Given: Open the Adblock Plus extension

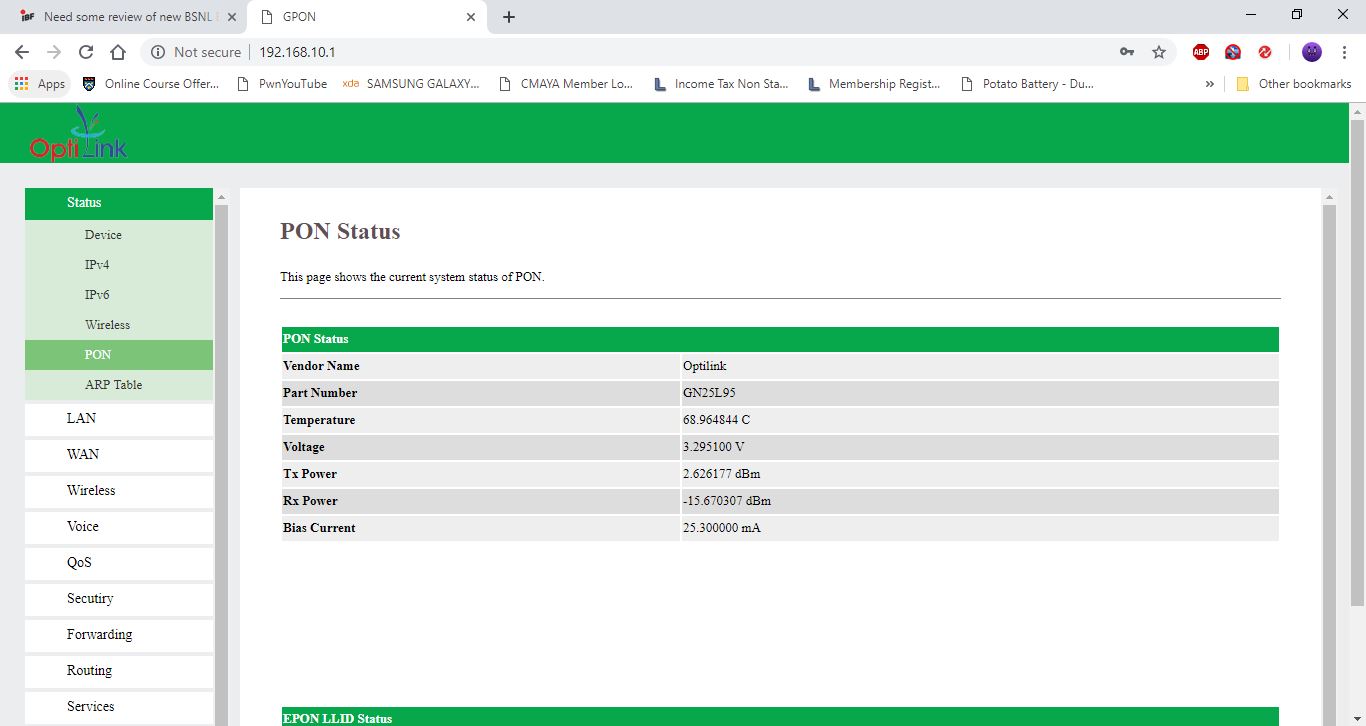Looking at the screenshot, I should (1201, 52).
